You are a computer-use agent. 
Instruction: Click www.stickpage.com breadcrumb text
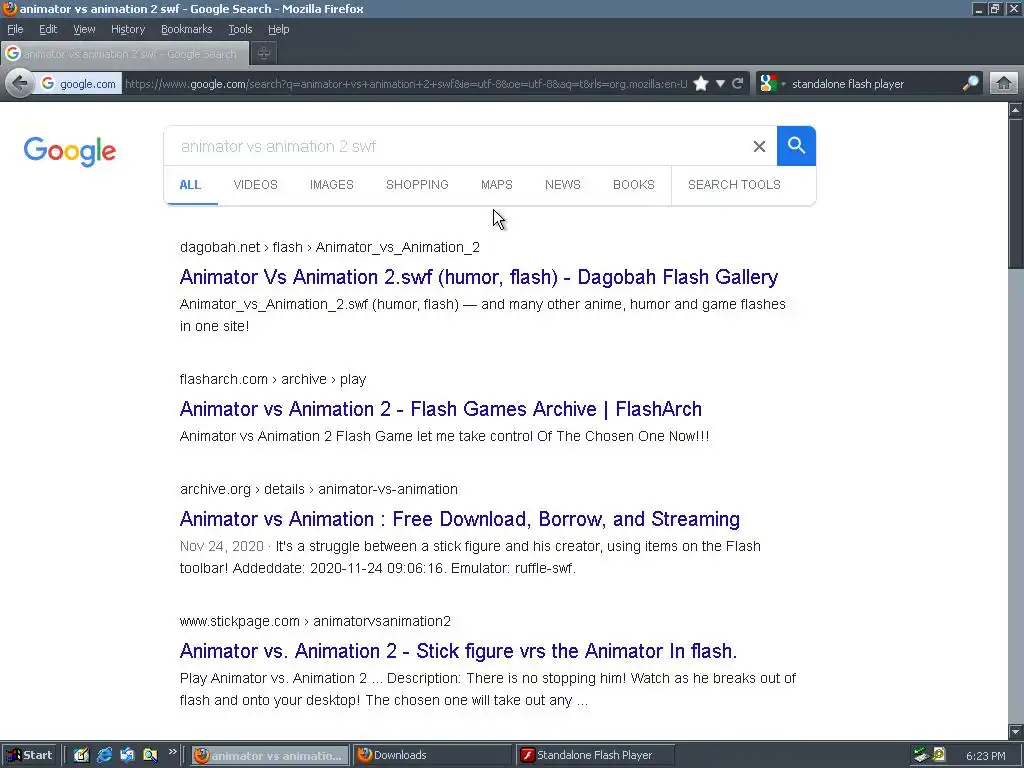pyautogui.click(x=315, y=621)
